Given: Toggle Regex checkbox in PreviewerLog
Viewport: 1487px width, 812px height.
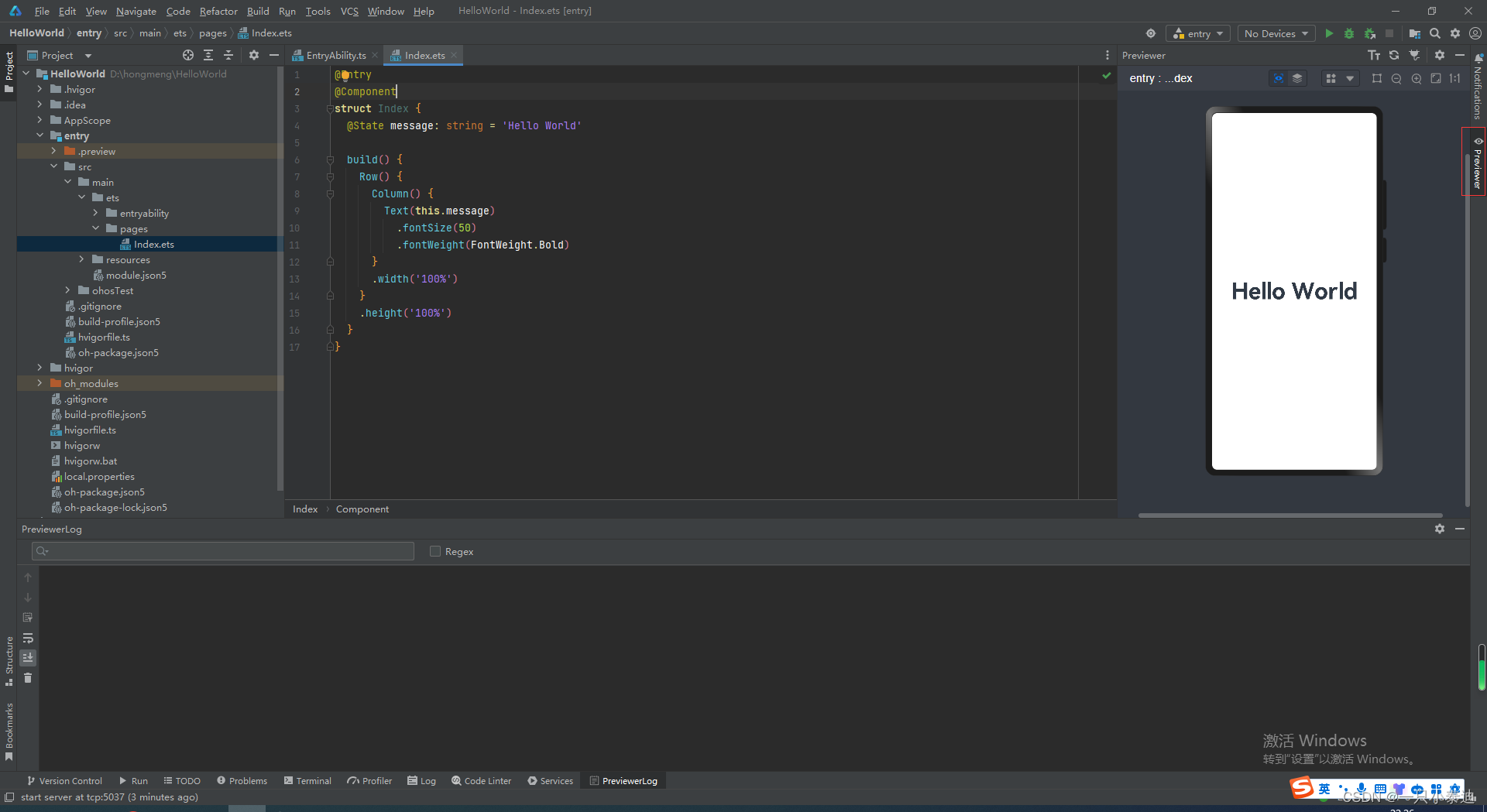Looking at the screenshot, I should 435,551.
